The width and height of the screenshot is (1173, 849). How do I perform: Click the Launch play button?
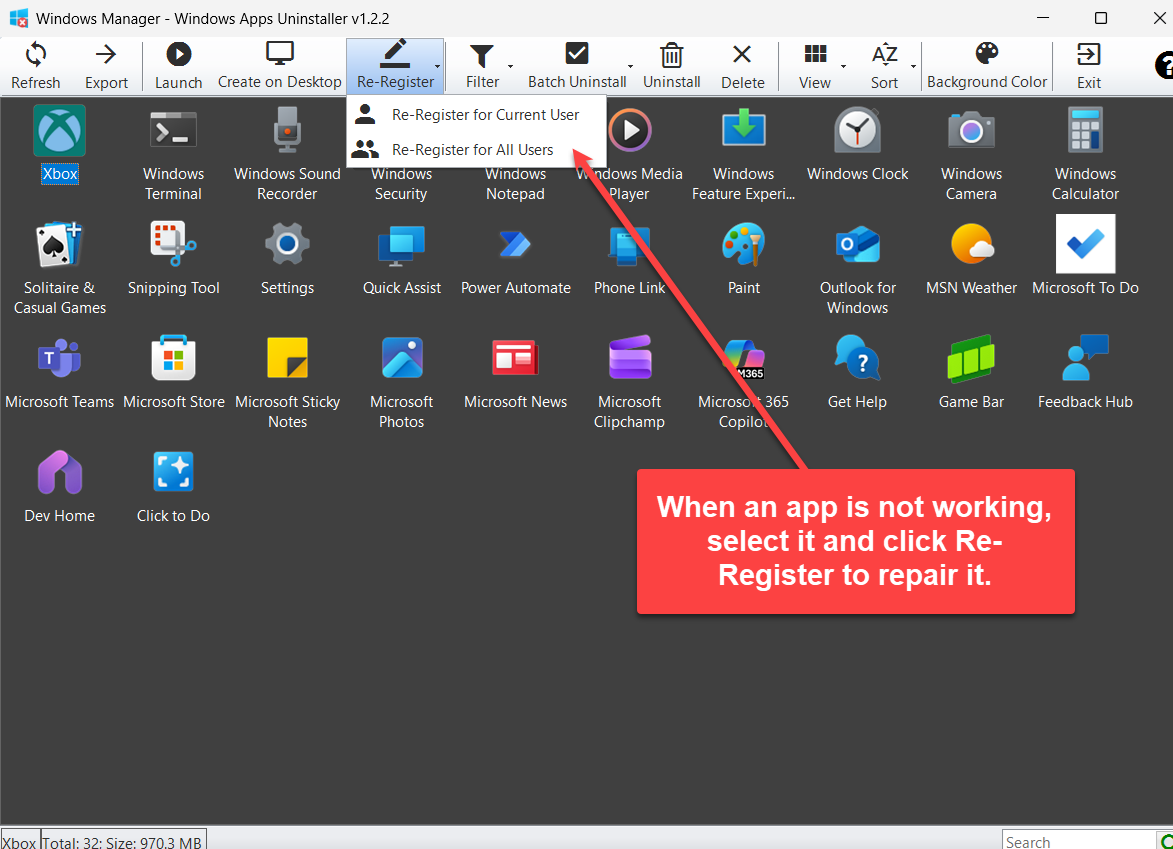178,66
